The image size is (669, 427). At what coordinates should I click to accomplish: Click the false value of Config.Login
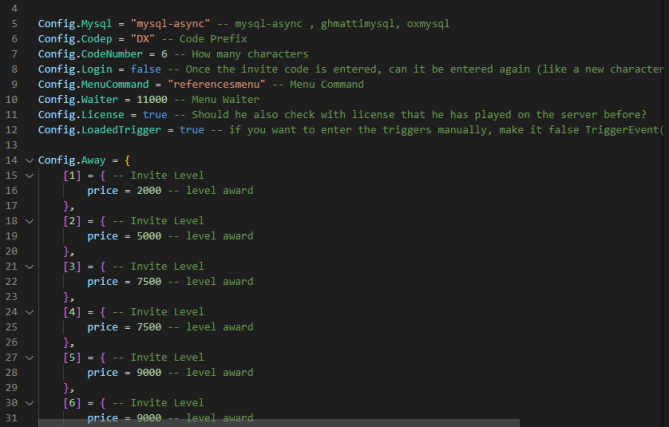146,69
